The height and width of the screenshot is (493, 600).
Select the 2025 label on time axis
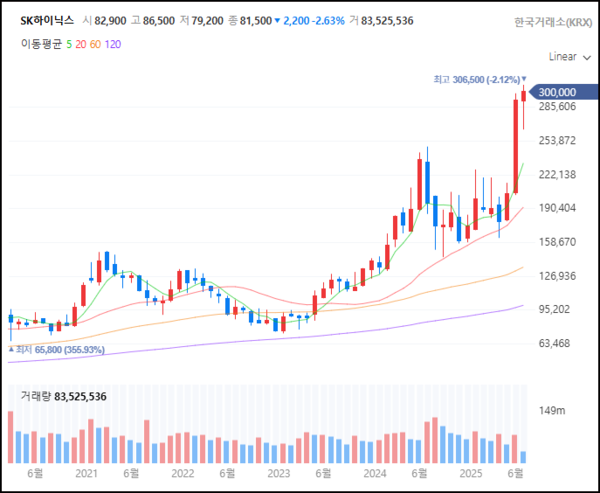coord(469,474)
